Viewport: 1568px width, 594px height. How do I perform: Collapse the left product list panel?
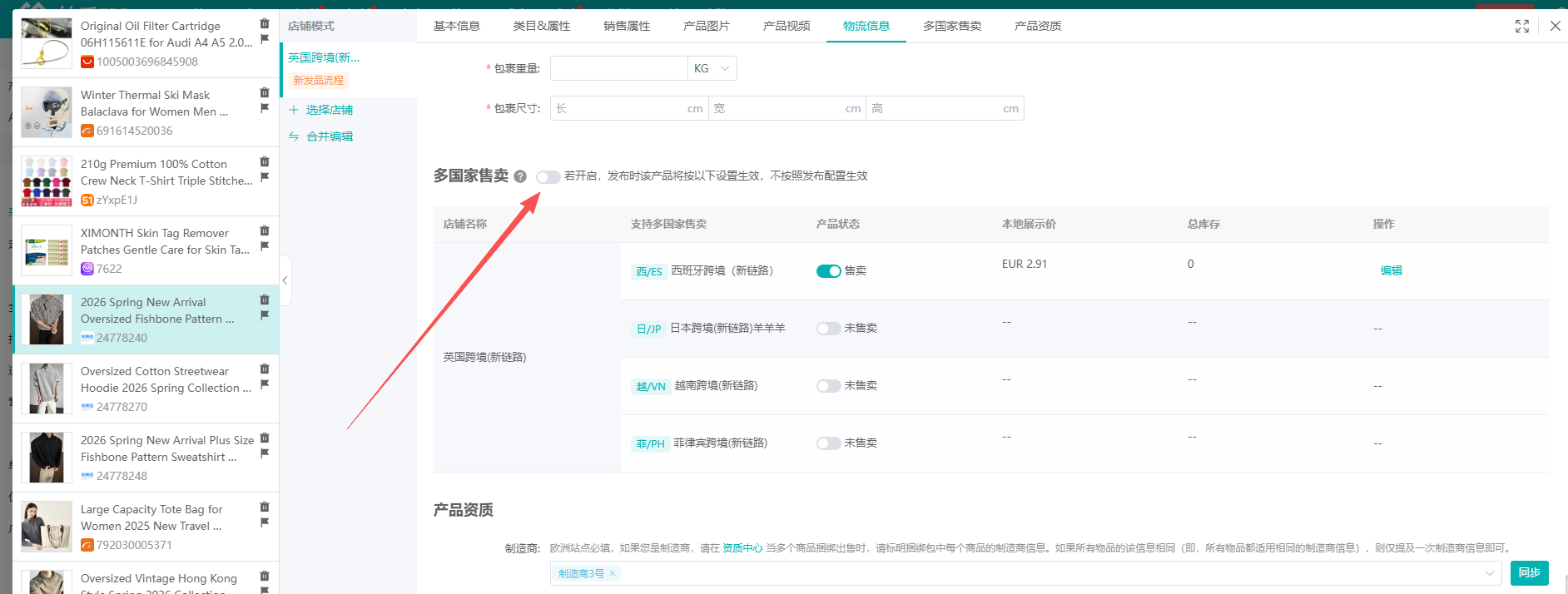coord(285,280)
